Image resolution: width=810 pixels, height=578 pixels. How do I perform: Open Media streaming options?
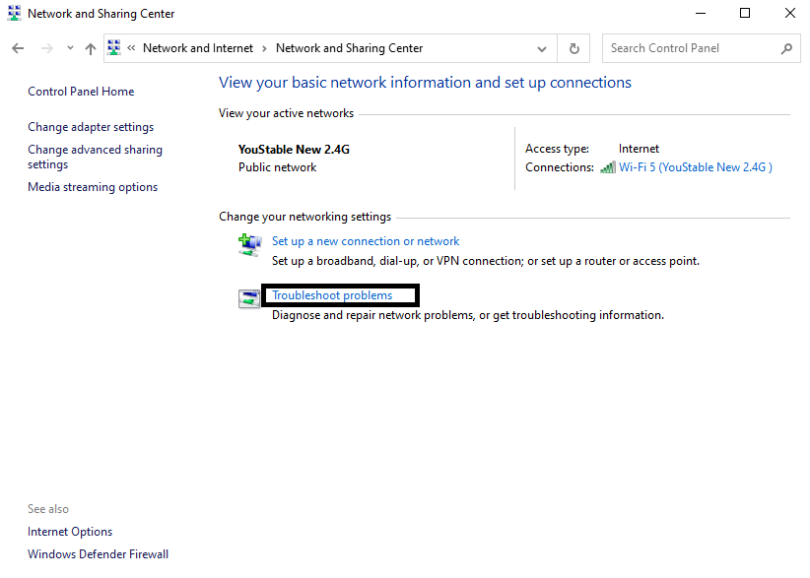point(92,187)
